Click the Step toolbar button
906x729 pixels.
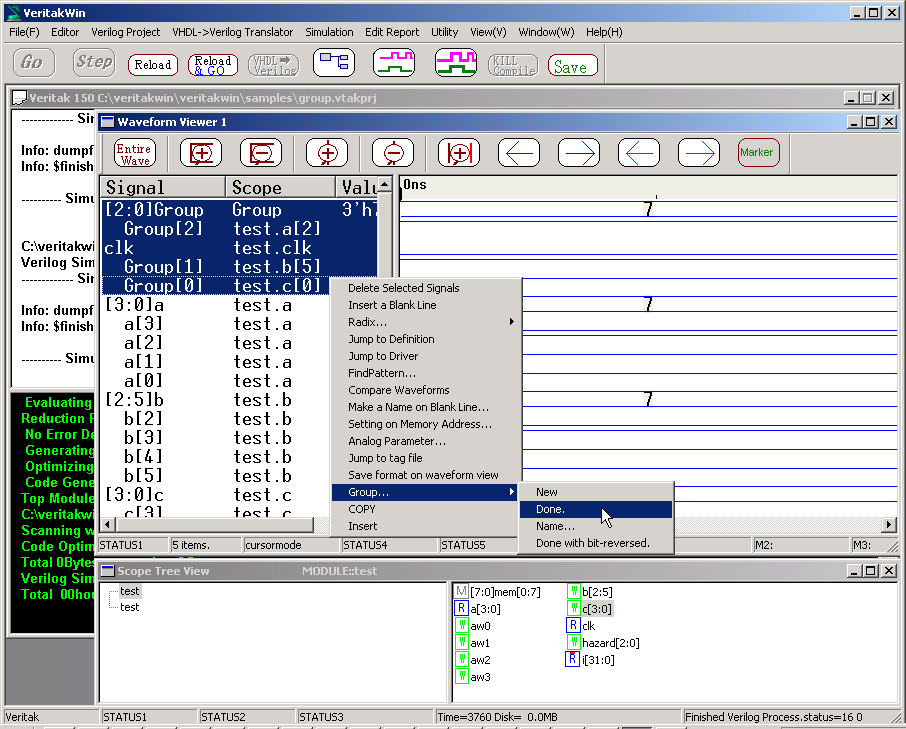click(94, 62)
